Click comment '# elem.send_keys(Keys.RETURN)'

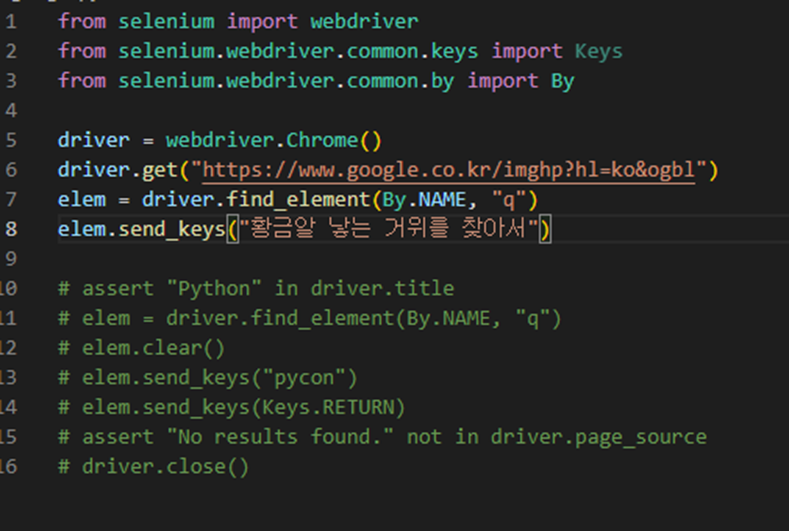231,408
